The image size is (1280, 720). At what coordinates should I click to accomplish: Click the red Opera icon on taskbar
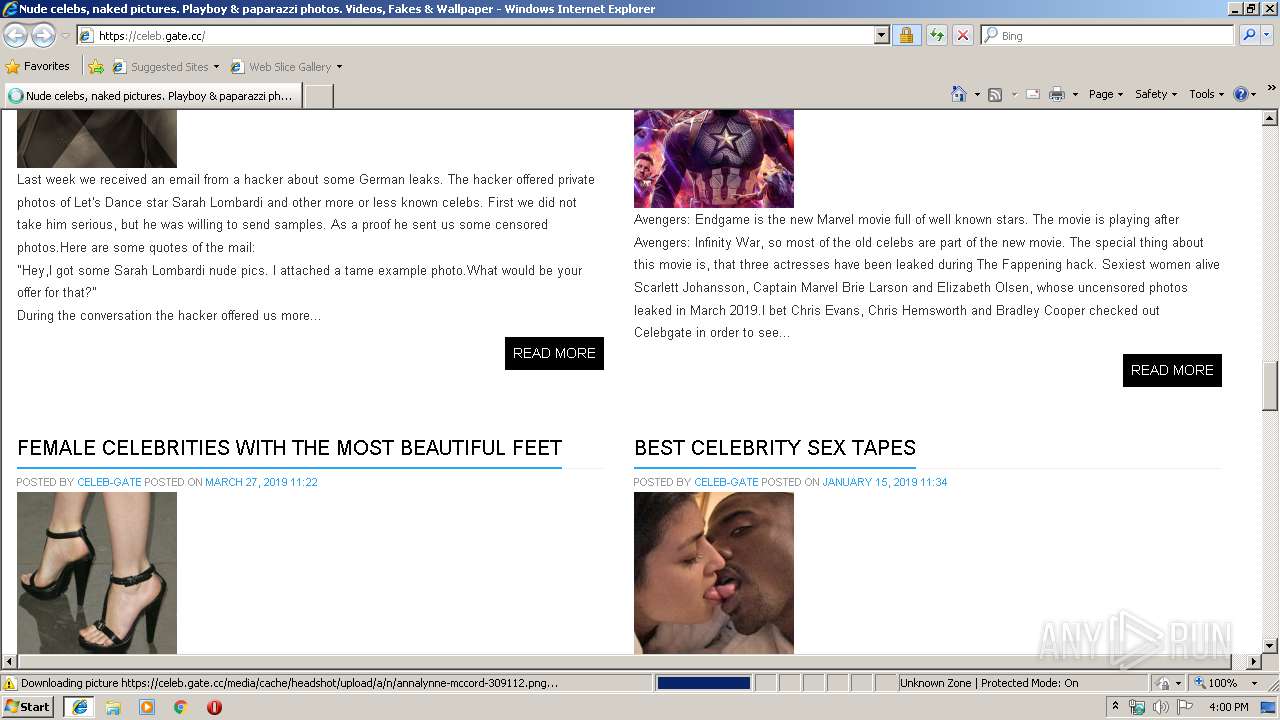tap(214, 707)
